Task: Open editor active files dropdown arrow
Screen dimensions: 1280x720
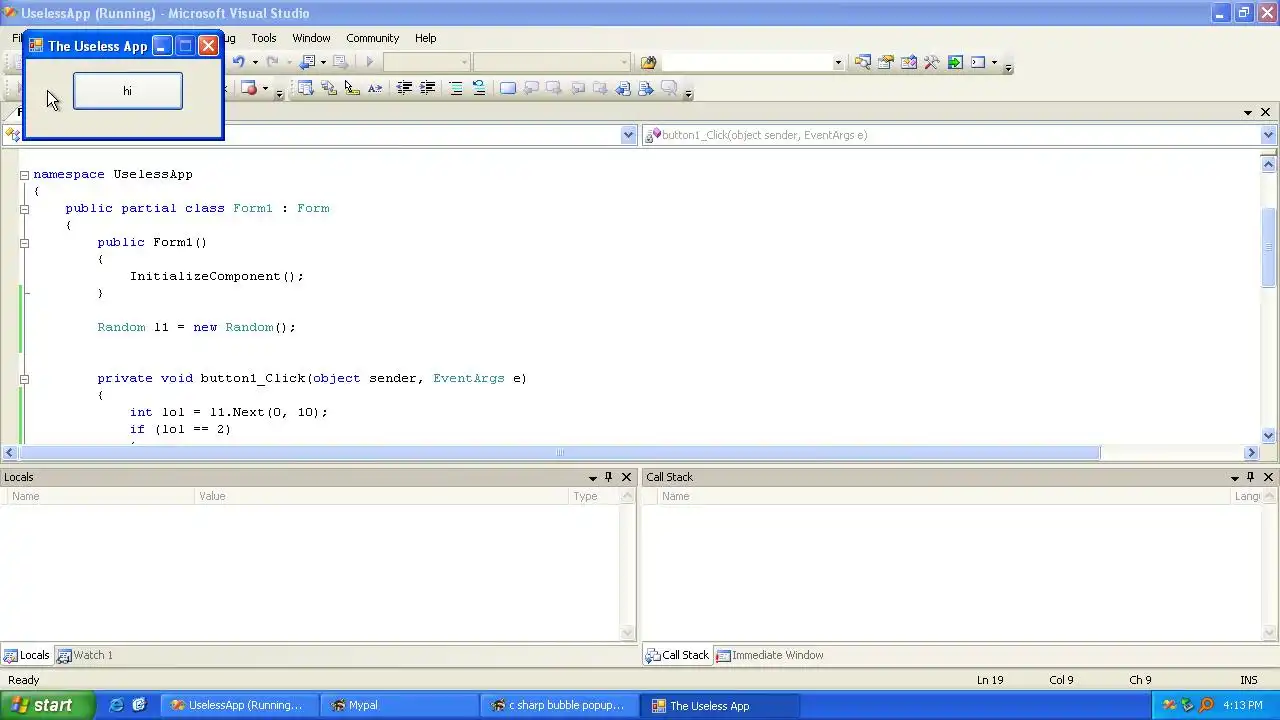Action: pyautogui.click(x=1248, y=112)
